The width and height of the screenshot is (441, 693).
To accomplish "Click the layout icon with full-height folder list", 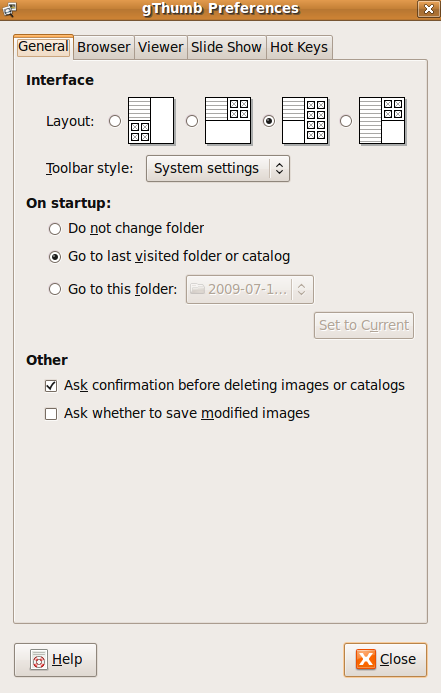I will coord(382,121).
